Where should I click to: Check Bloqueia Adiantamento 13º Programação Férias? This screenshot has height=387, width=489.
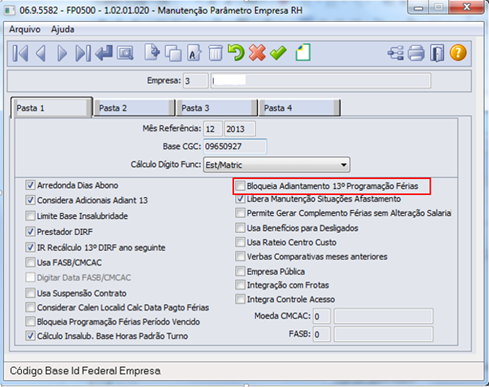pyautogui.click(x=240, y=186)
